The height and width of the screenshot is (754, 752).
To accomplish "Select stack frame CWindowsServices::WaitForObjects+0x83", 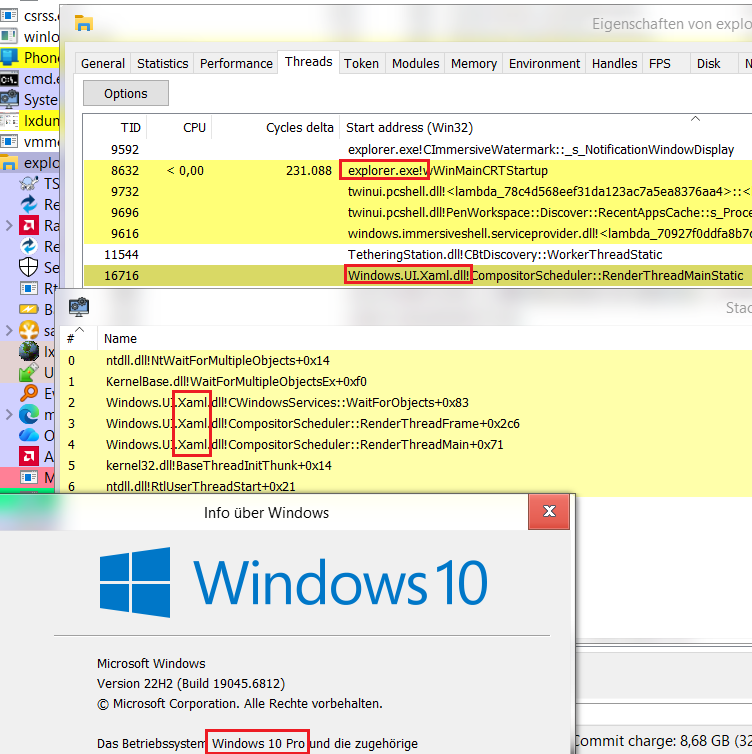I will (406, 402).
